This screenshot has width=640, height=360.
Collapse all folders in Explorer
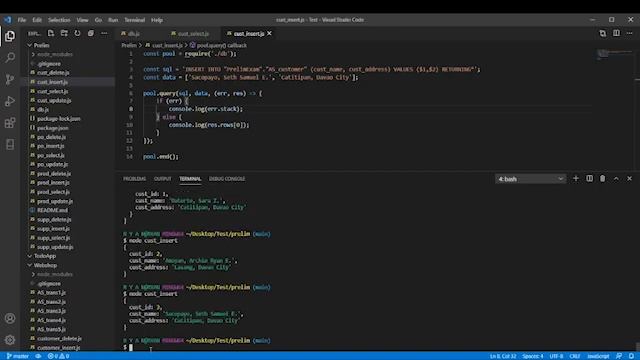(x=91, y=33)
